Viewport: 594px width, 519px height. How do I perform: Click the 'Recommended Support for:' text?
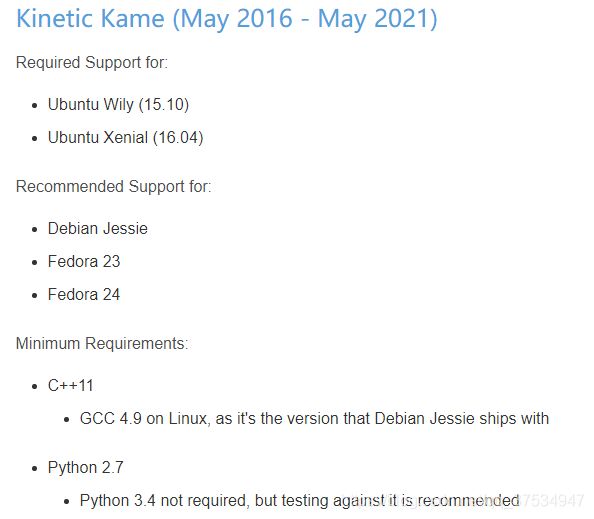pyautogui.click(x=113, y=187)
